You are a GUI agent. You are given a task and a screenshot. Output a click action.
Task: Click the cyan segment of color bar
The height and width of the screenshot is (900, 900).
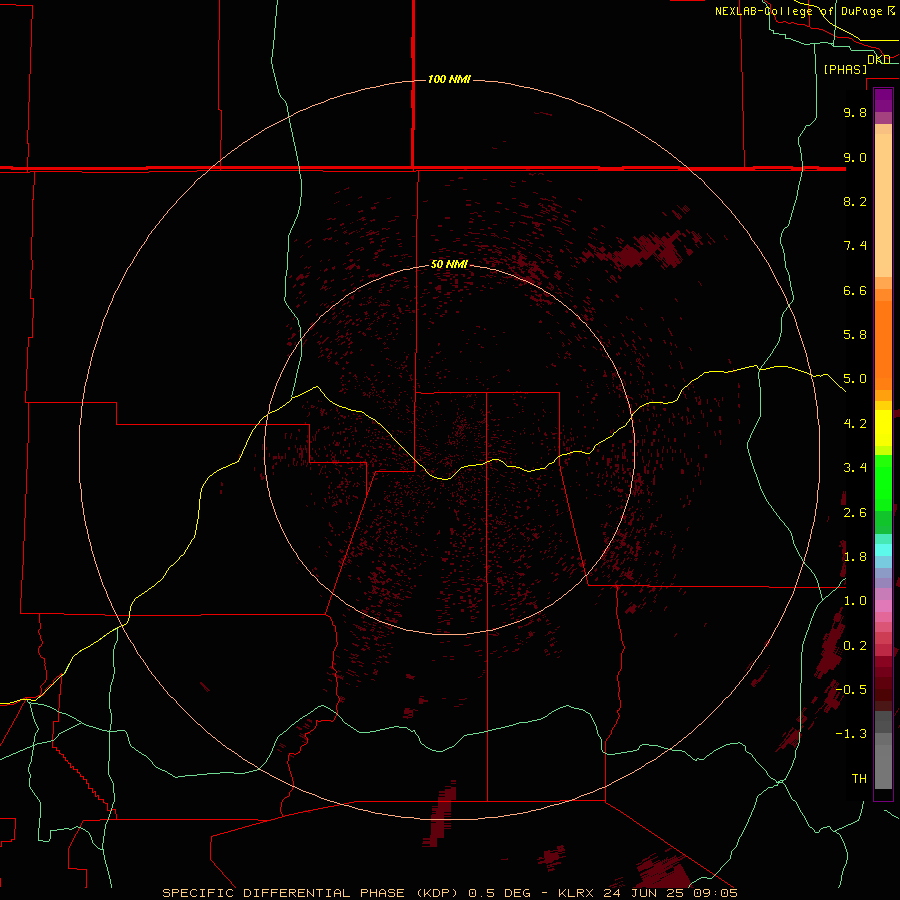(883, 549)
